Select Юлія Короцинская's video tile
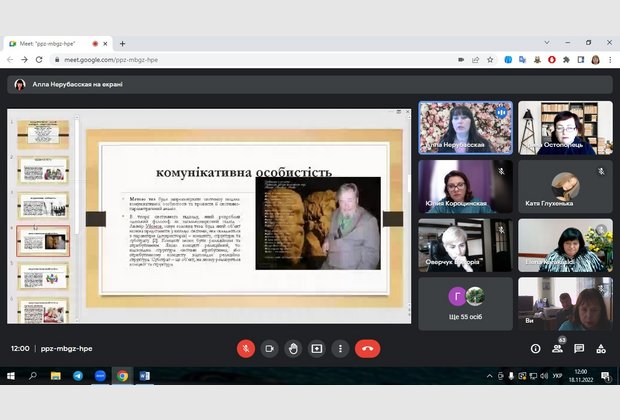This screenshot has height=420, width=620. coord(465,187)
